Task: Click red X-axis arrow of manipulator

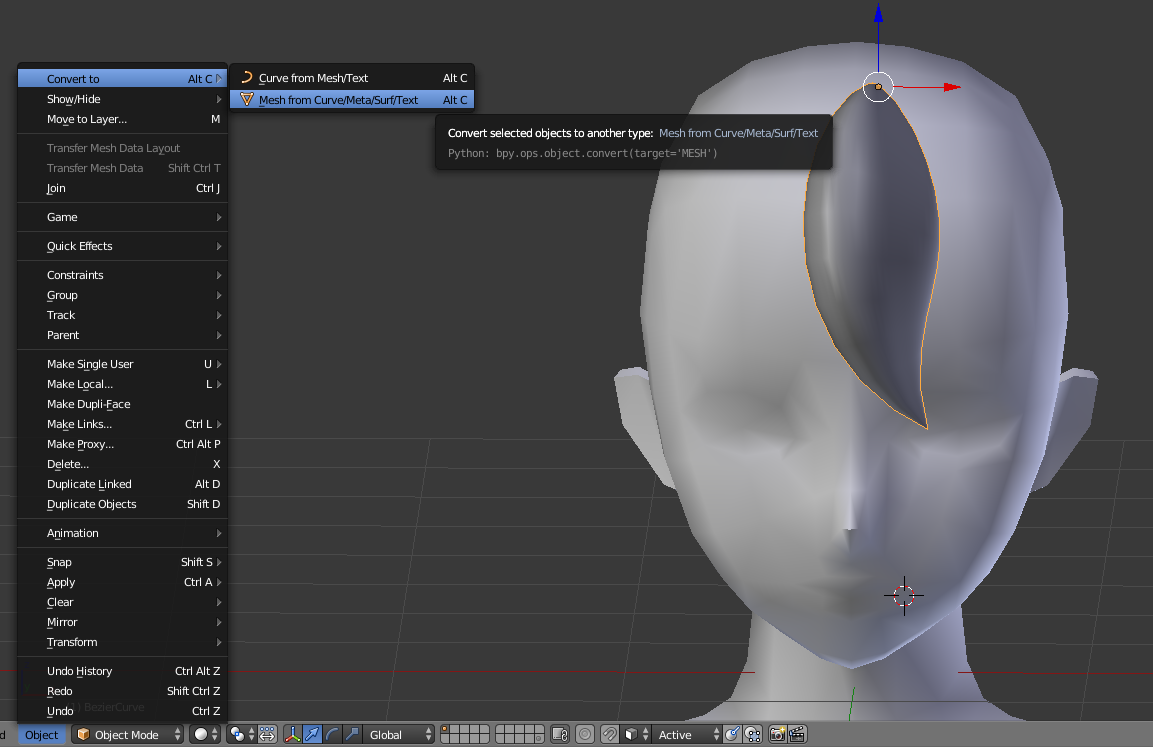Action: [x=952, y=87]
